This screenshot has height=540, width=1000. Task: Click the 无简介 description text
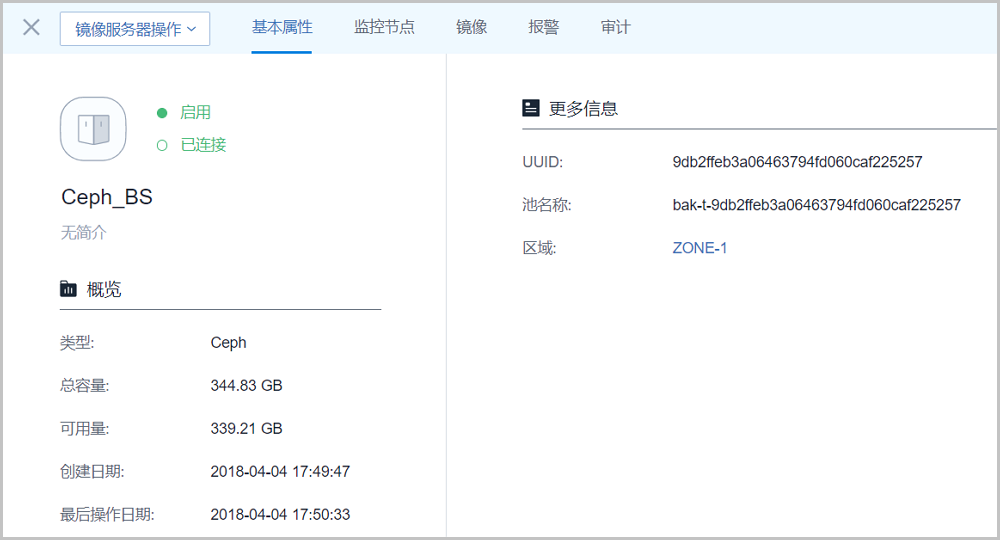tap(84, 233)
